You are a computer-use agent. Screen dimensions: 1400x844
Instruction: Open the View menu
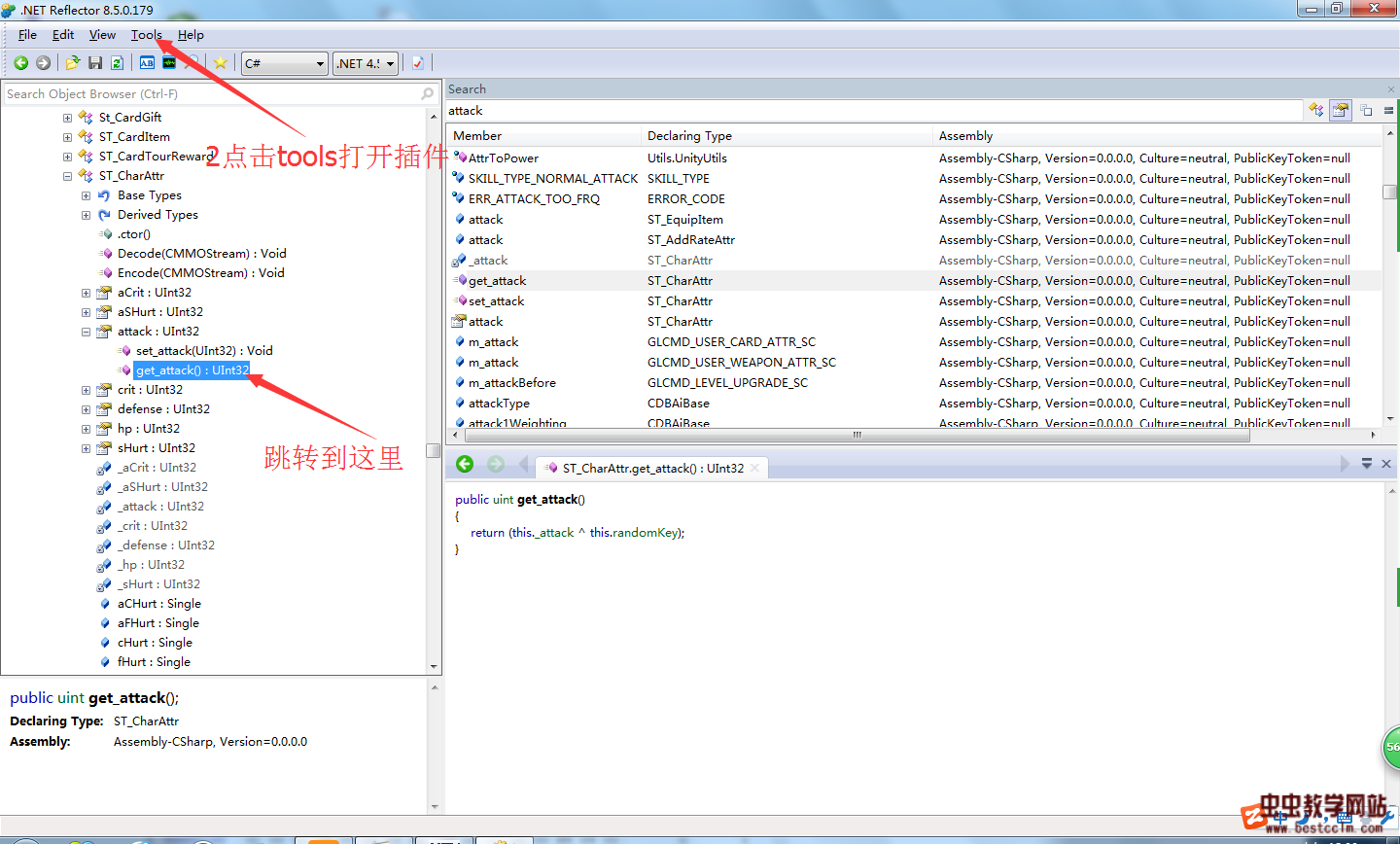click(102, 35)
